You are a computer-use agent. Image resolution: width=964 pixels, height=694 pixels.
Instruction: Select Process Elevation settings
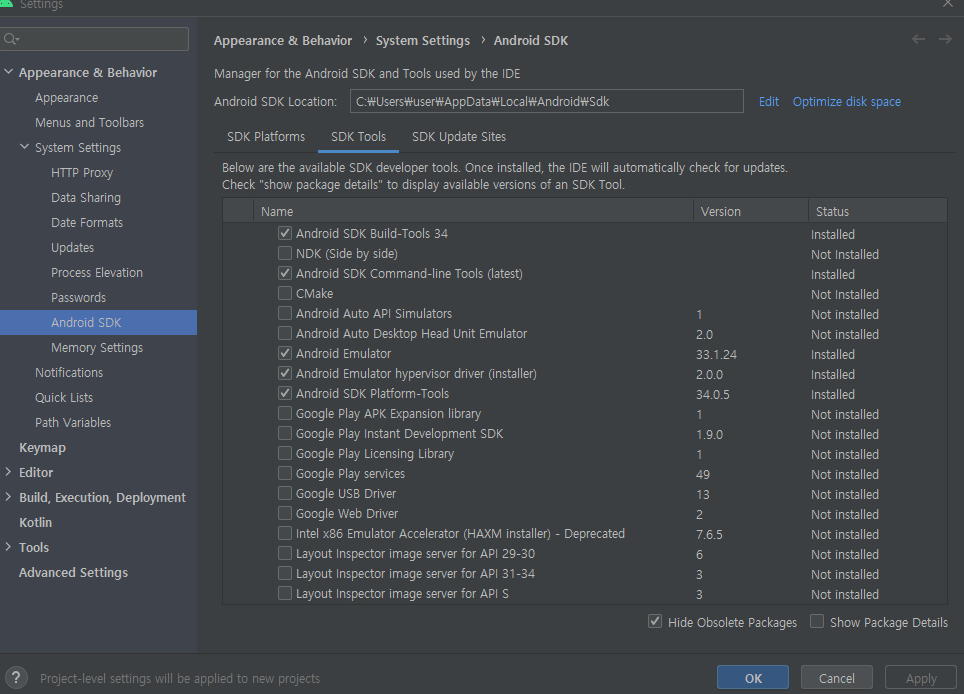97,272
